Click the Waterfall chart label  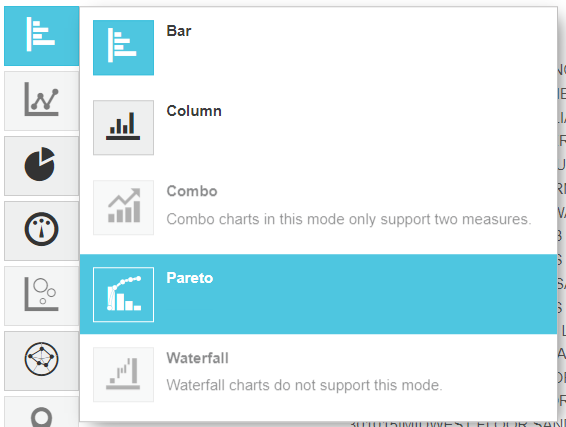[x=197, y=358]
